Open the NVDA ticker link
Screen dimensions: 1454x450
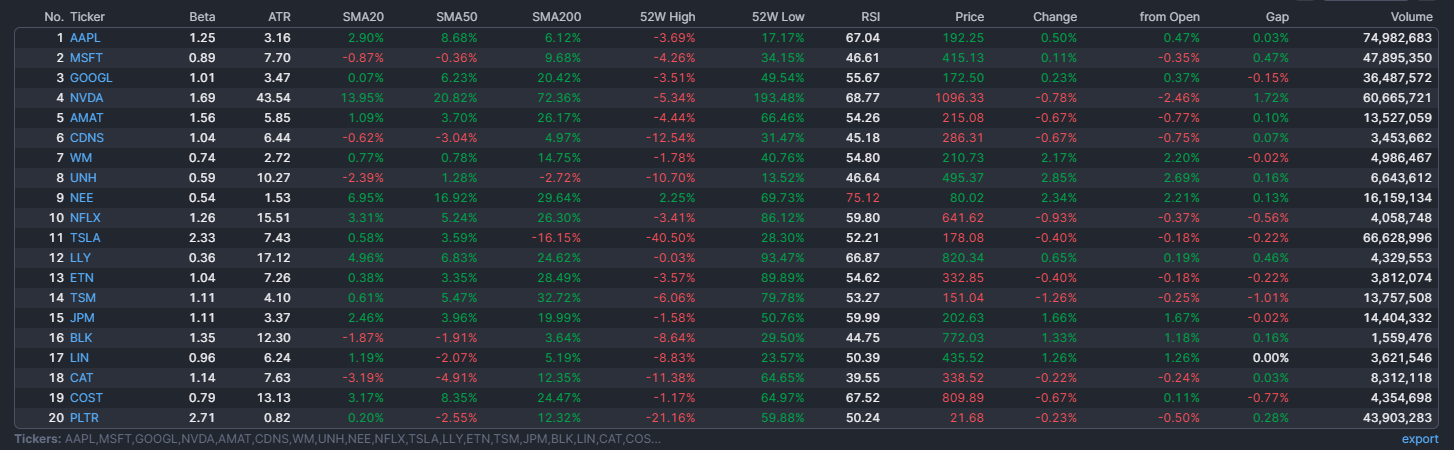(x=87, y=97)
